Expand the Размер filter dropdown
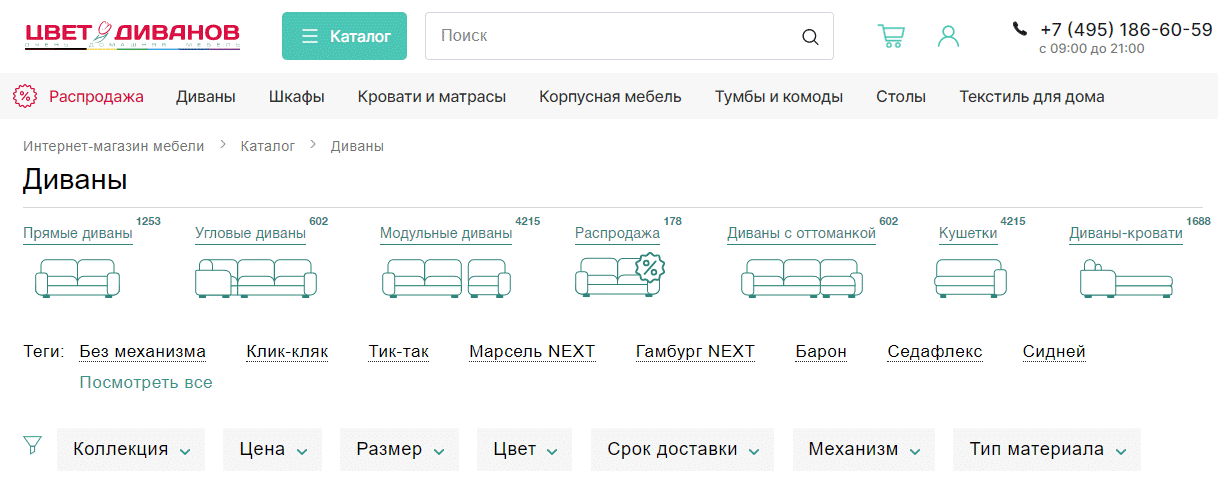 point(399,449)
